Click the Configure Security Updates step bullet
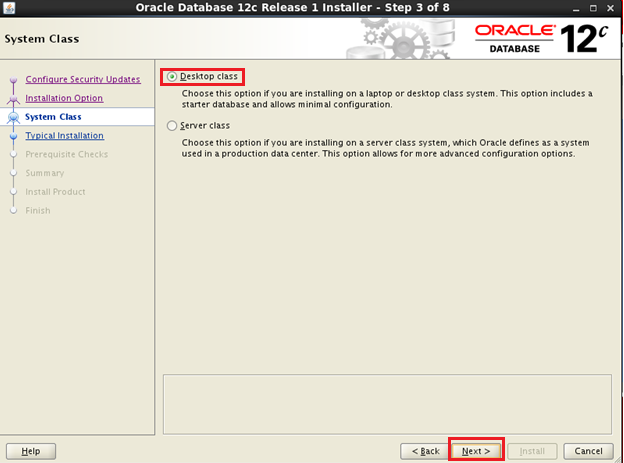This screenshot has width=624, height=463. click(x=14, y=80)
